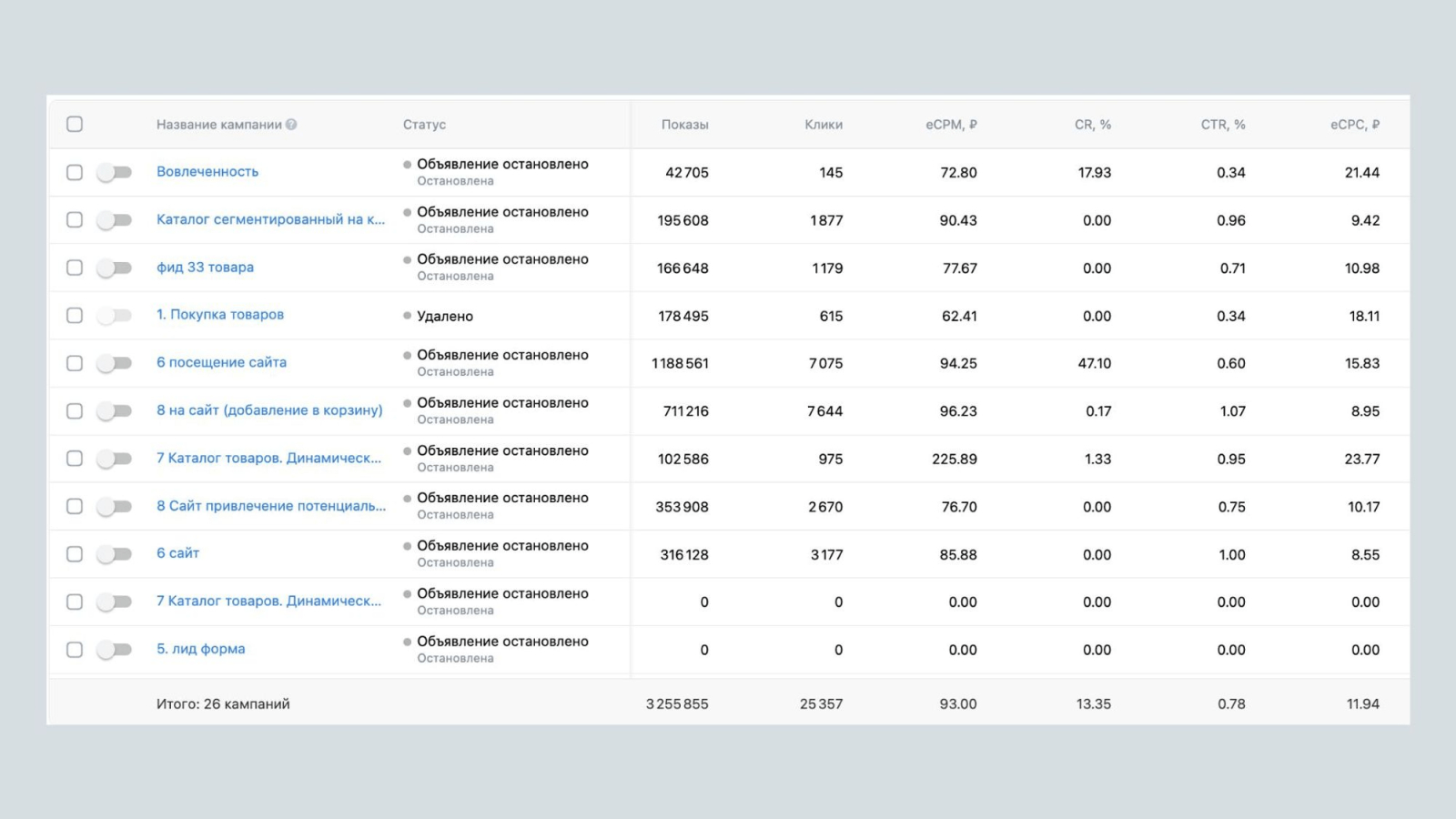The image size is (1456, 819).
Task: Select the total CTR value 0.78
Action: 1232,704
